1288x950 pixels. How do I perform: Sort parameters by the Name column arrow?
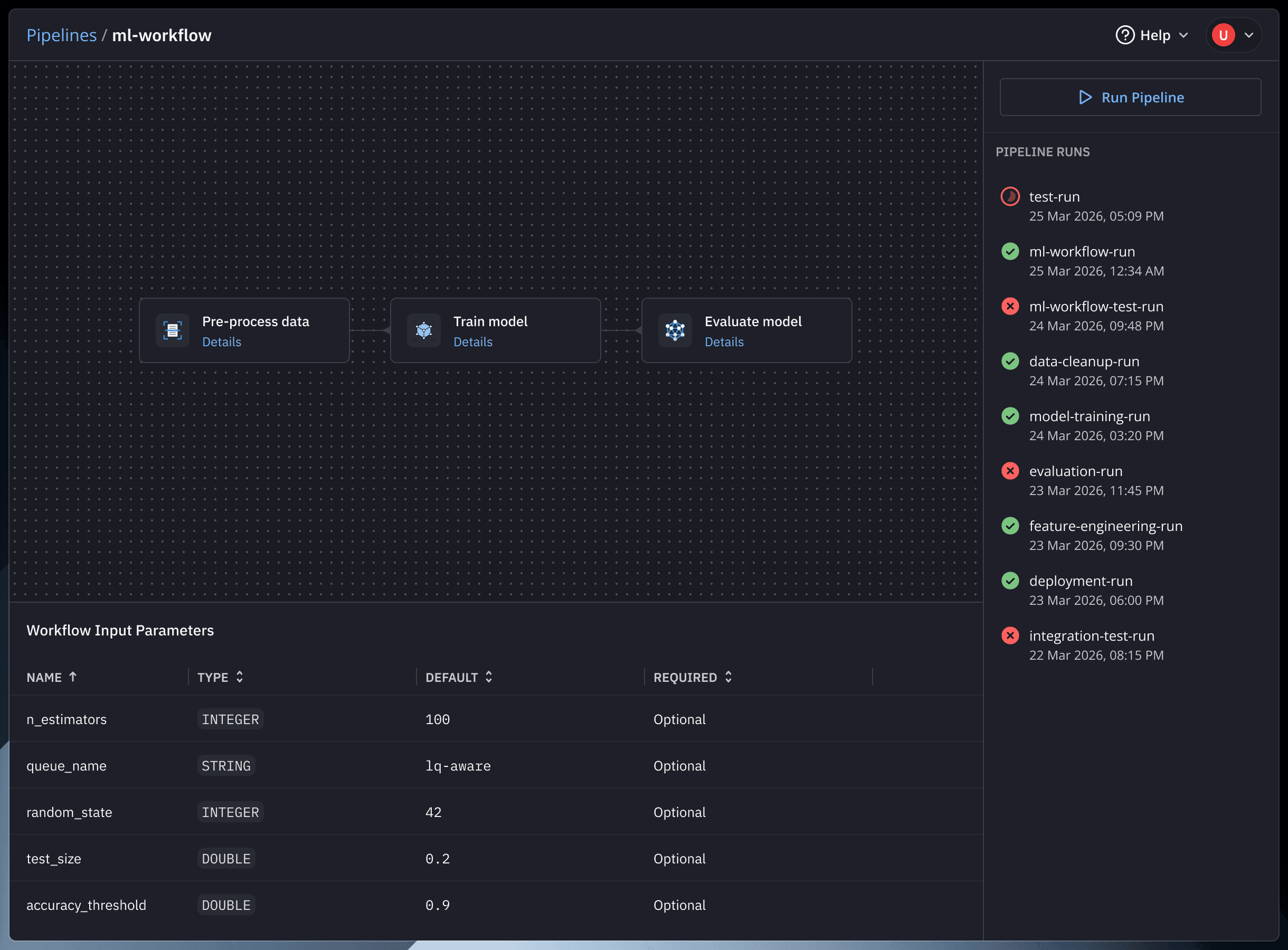pyautogui.click(x=73, y=677)
